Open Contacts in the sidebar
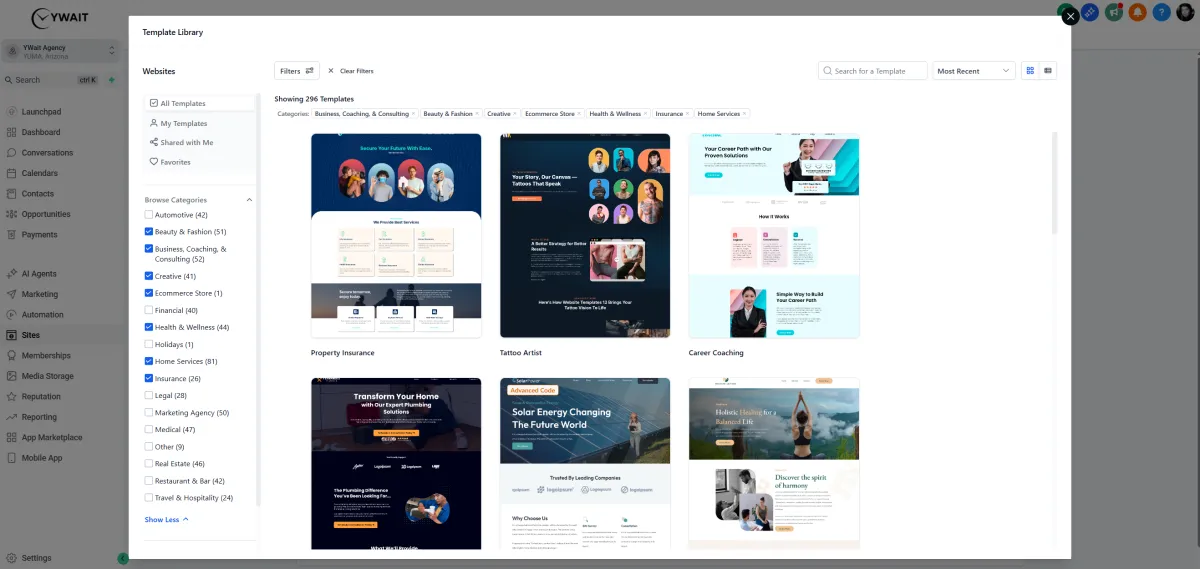 pyautogui.click(x=38, y=194)
